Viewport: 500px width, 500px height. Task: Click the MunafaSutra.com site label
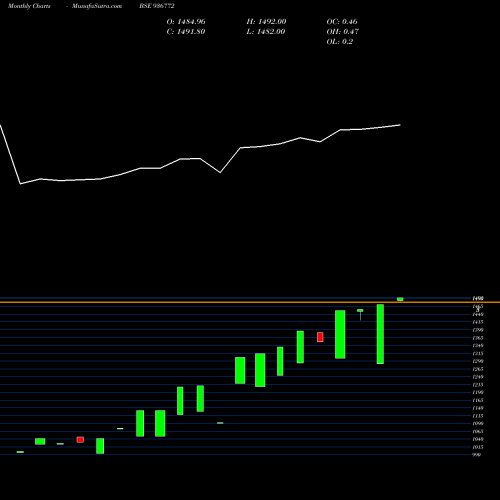pyautogui.click(x=97, y=6)
